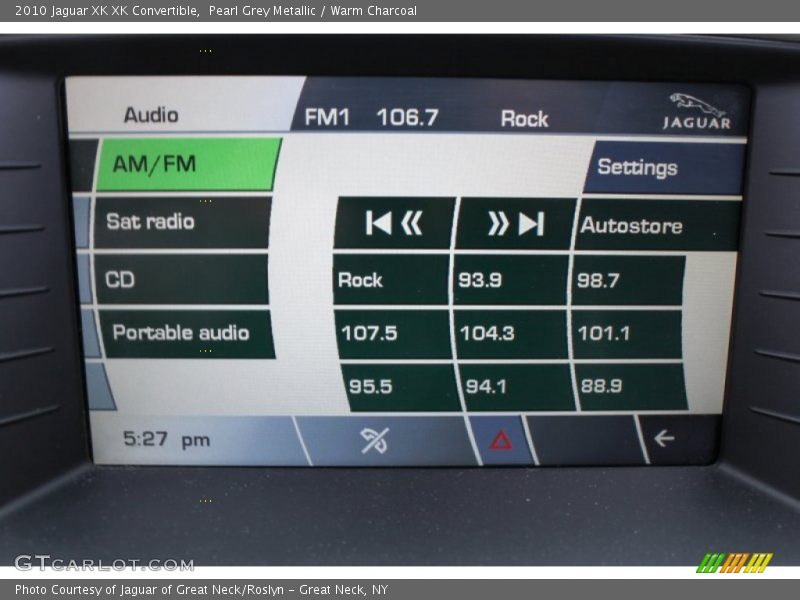The width and height of the screenshot is (800, 600).
Task: Open audio Settings
Action: coord(664,167)
